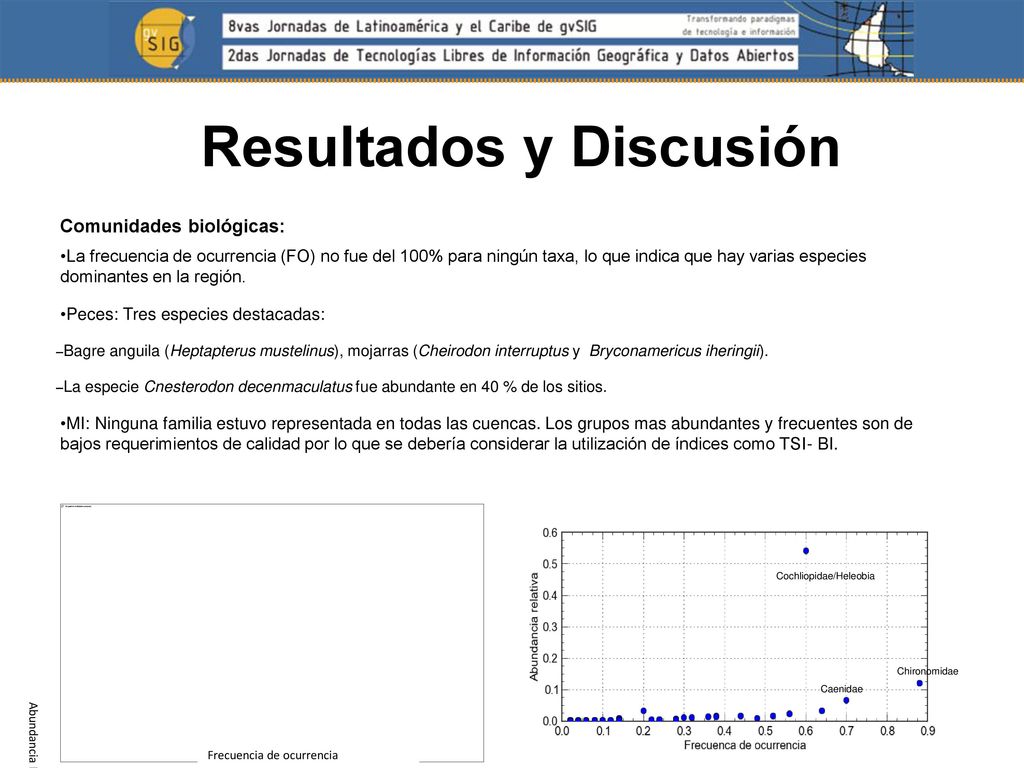Click the 'La frecuencia de ocurrencia (FO)' bullet
This screenshot has height=768, width=1024.
click(463, 266)
